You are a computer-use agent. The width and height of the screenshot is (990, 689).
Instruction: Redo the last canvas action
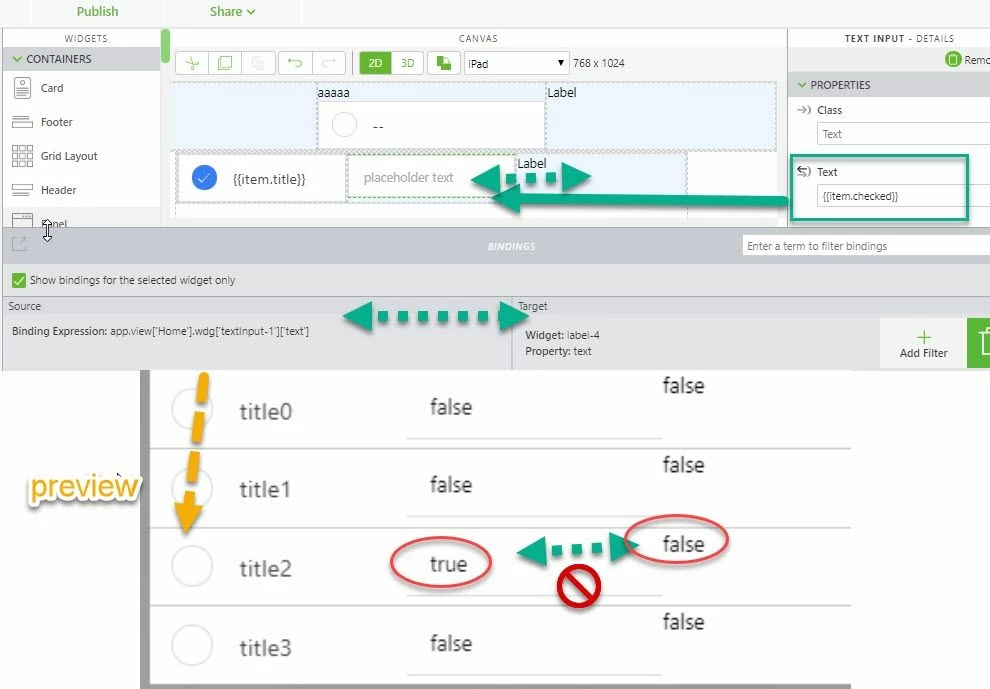(328, 63)
